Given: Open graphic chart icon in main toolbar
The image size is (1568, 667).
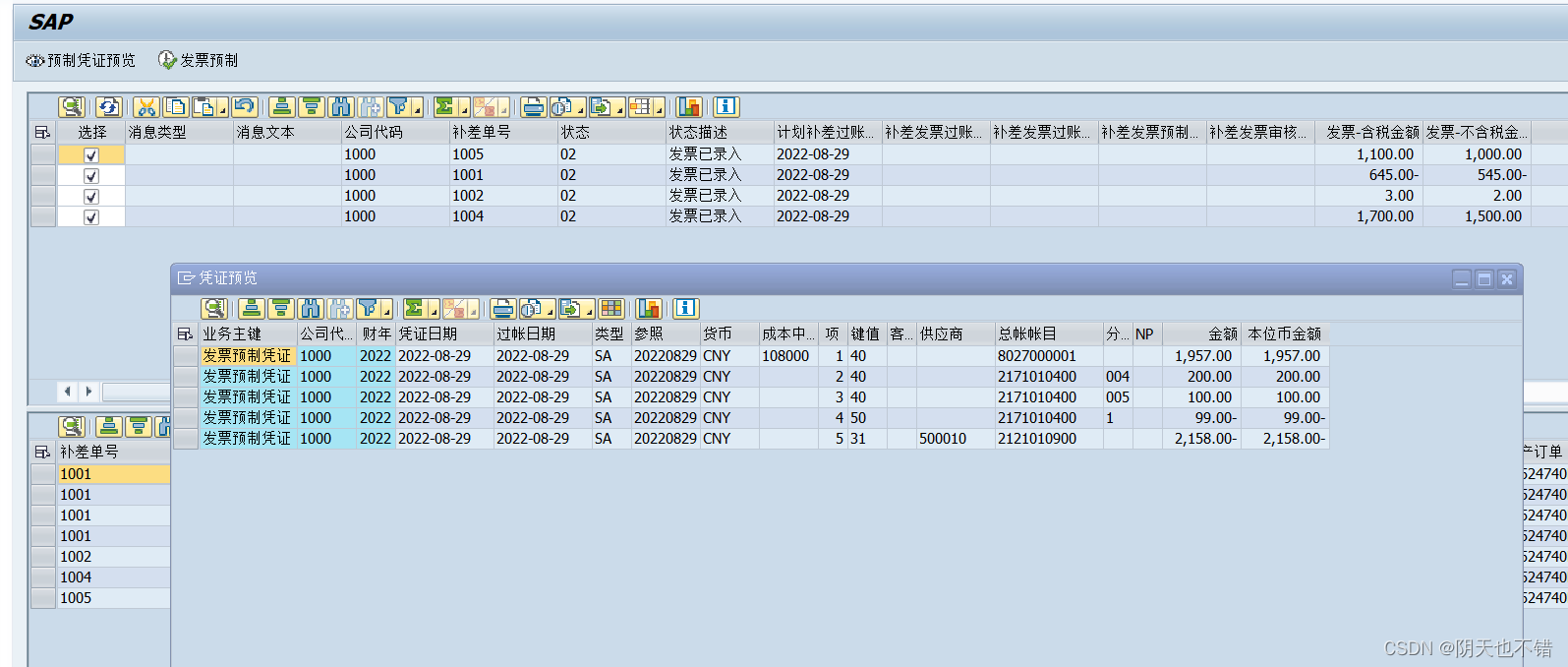Looking at the screenshot, I should [x=689, y=106].
